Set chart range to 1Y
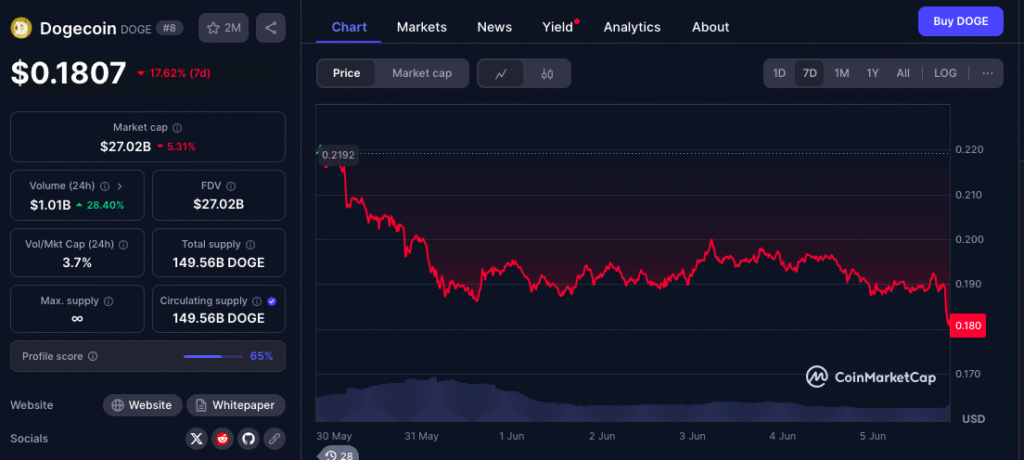 tap(872, 73)
